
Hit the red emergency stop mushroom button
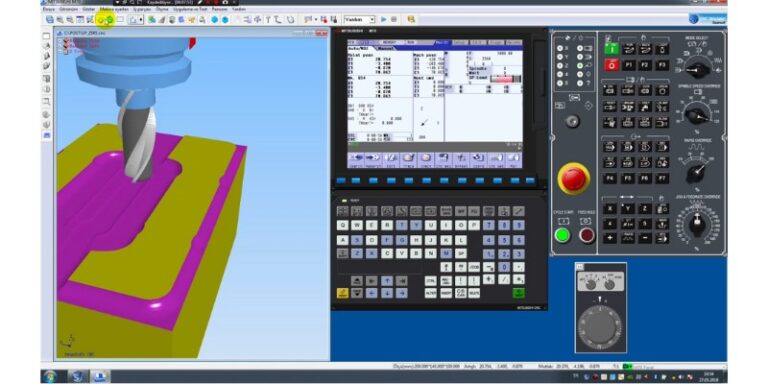pyautogui.click(x=574, y=179)
